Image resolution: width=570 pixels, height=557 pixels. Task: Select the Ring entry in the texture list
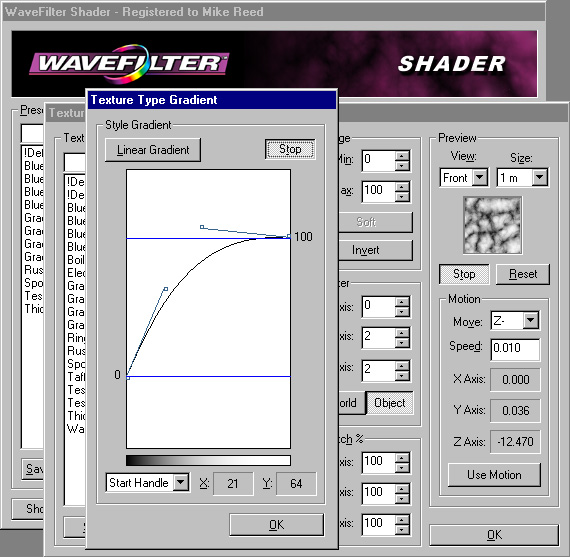[x=76, y=338]
